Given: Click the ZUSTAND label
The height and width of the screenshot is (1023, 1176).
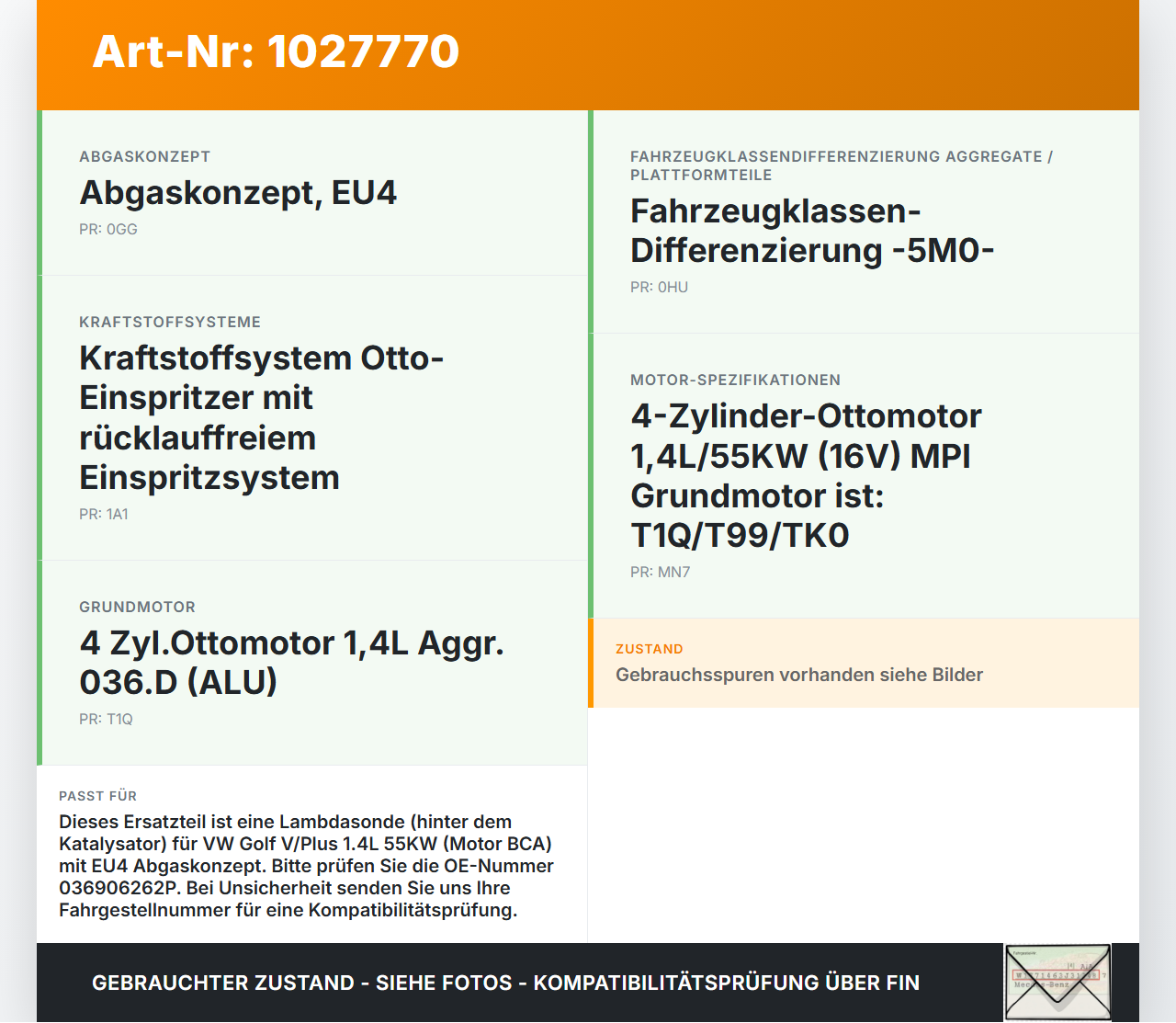Looking at the screenshot, I should coord(650,649).
